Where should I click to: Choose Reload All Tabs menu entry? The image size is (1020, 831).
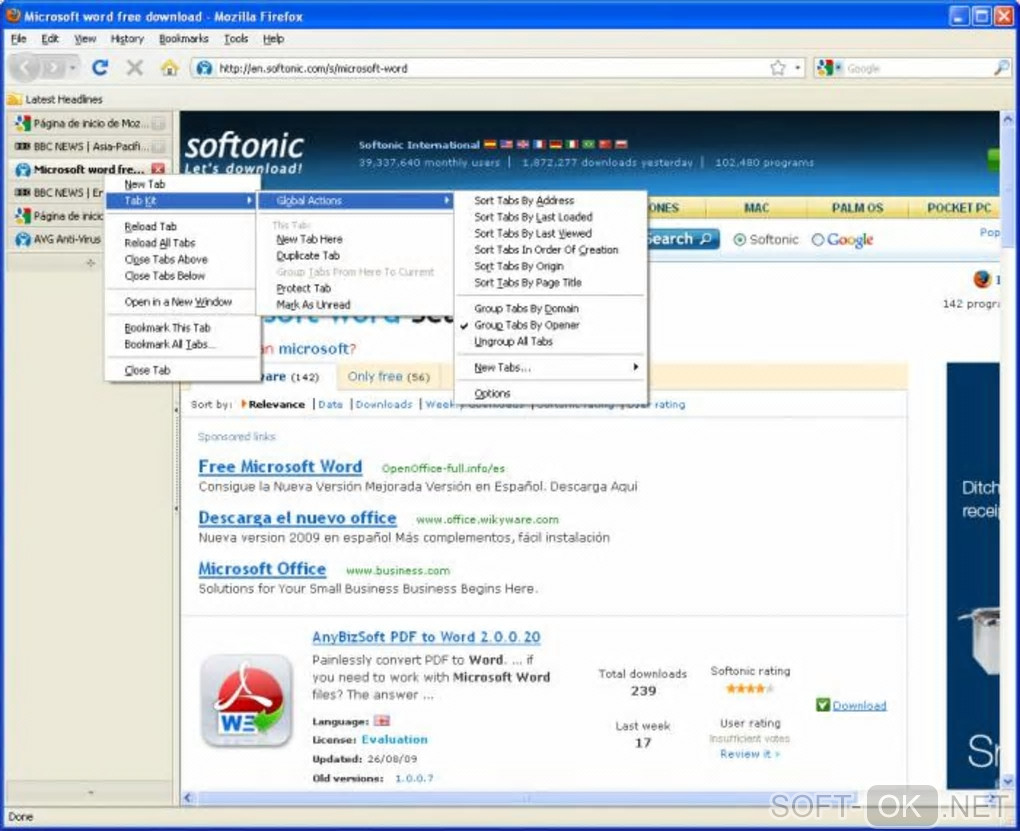coord(182,243)
